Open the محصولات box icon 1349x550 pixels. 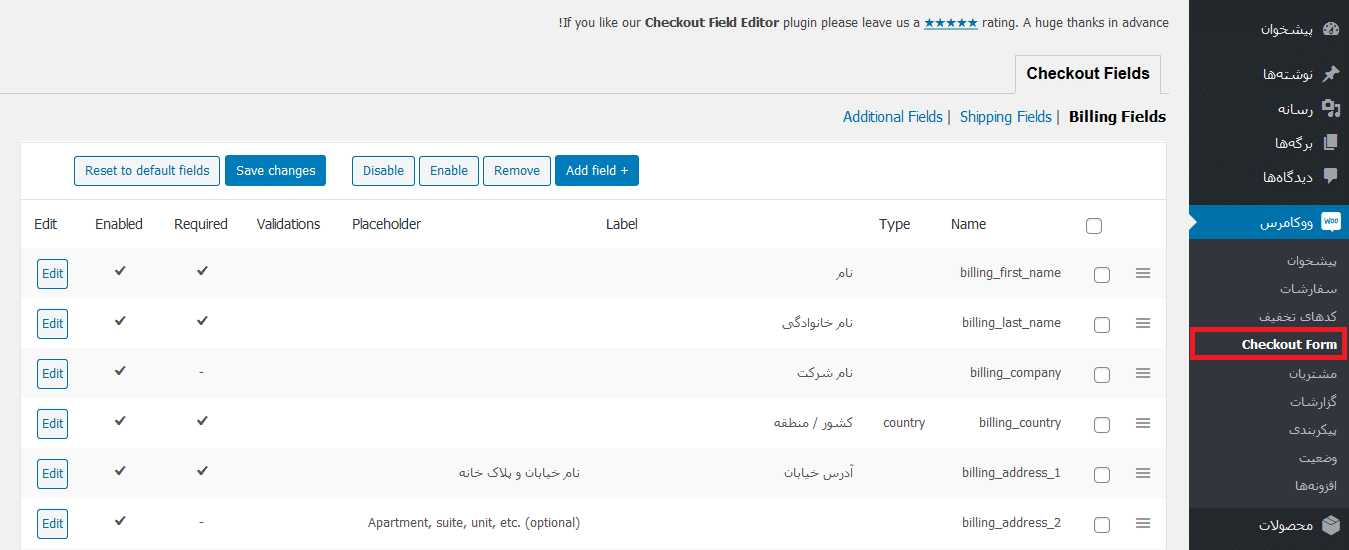coord(1330,525)
